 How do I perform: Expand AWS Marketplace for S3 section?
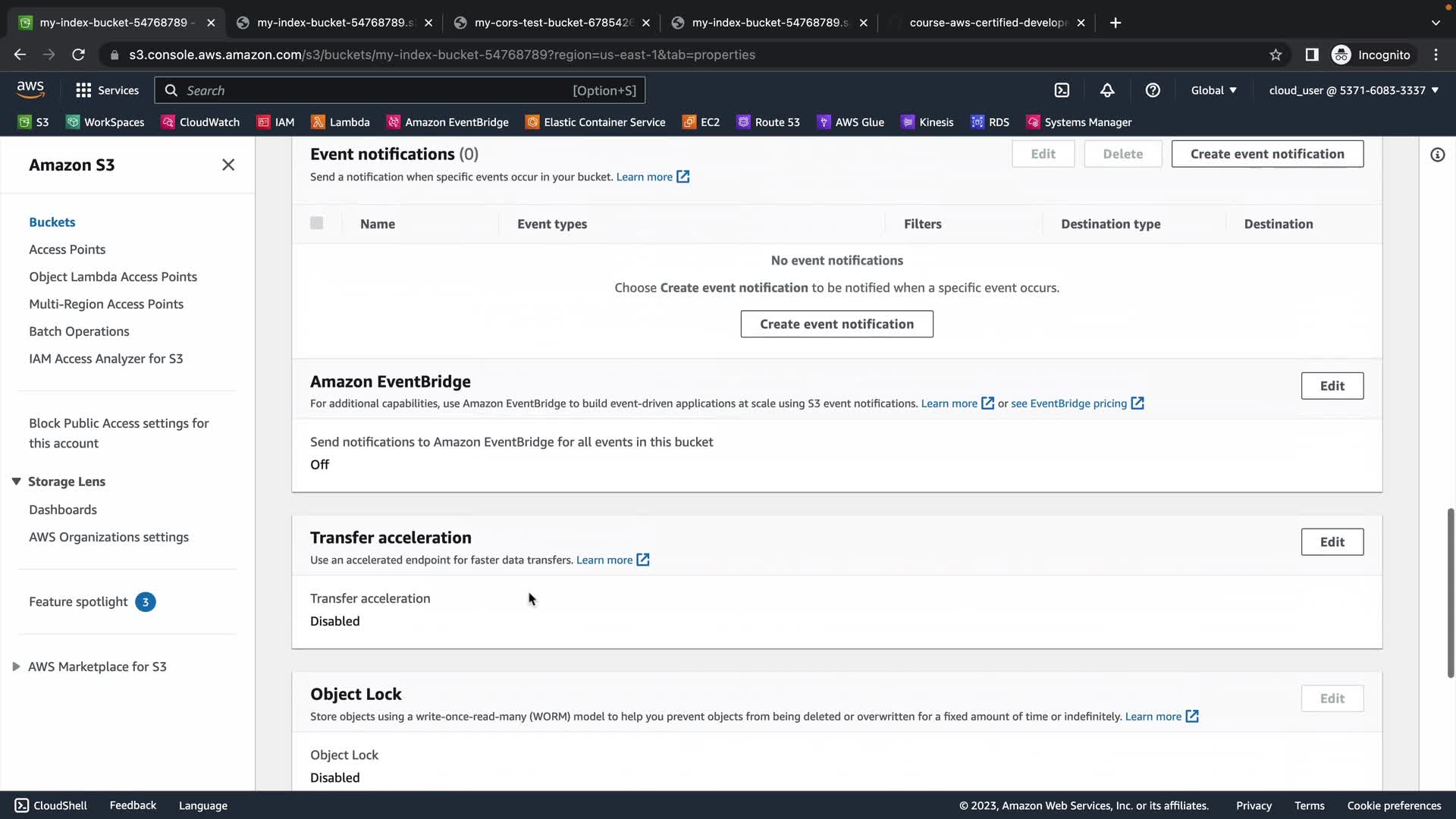point(17,667)
